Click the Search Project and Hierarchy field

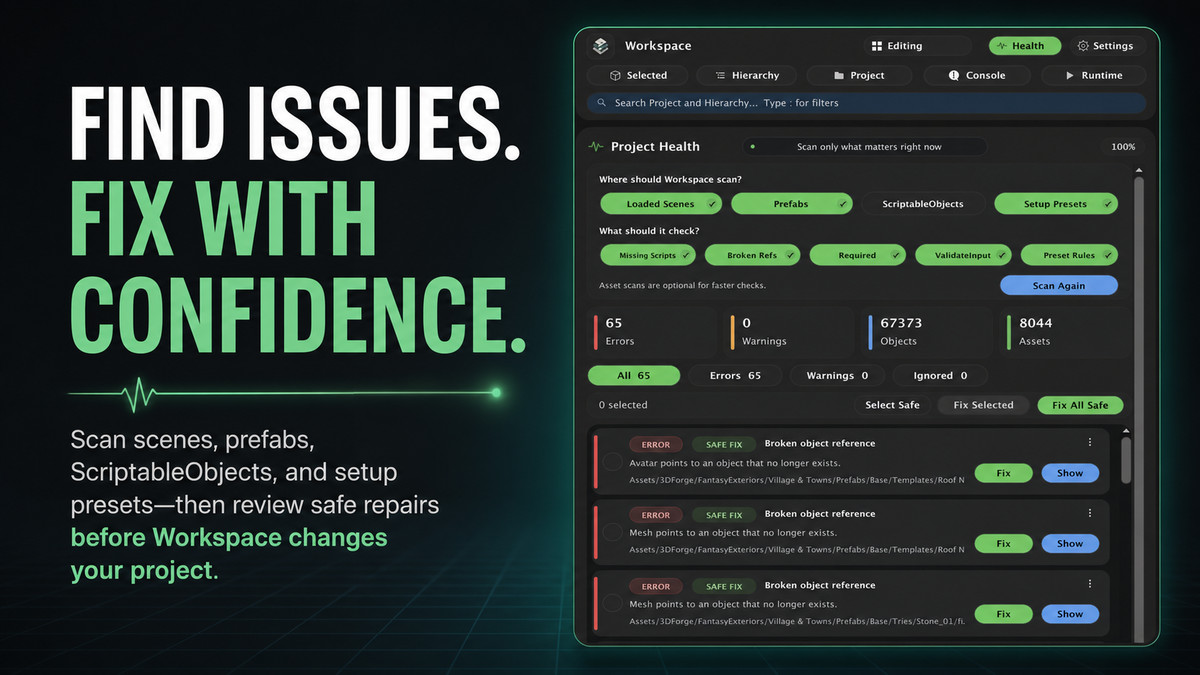[x=866, y=102]
